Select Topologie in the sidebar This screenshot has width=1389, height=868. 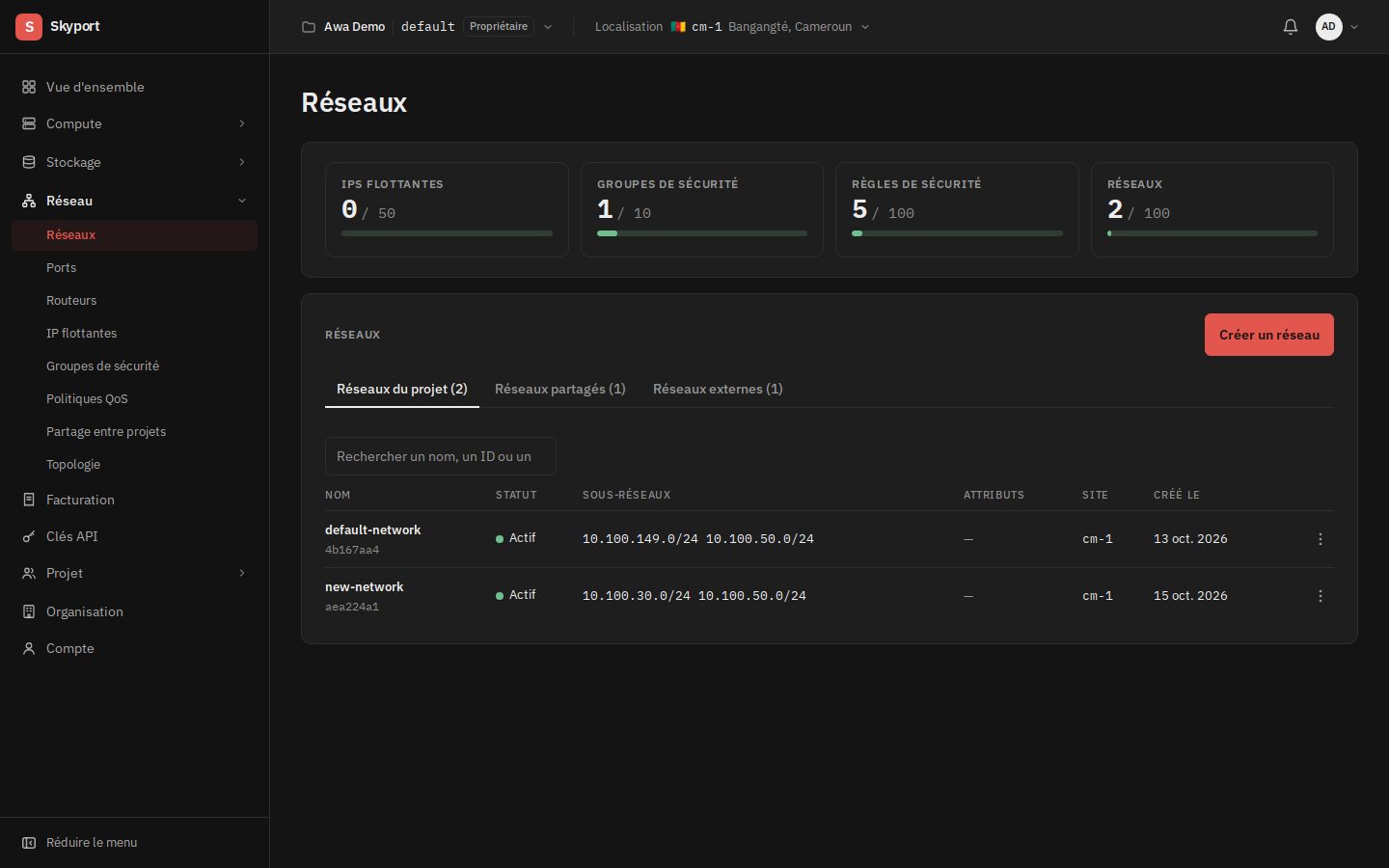click(x=73, y=464)
